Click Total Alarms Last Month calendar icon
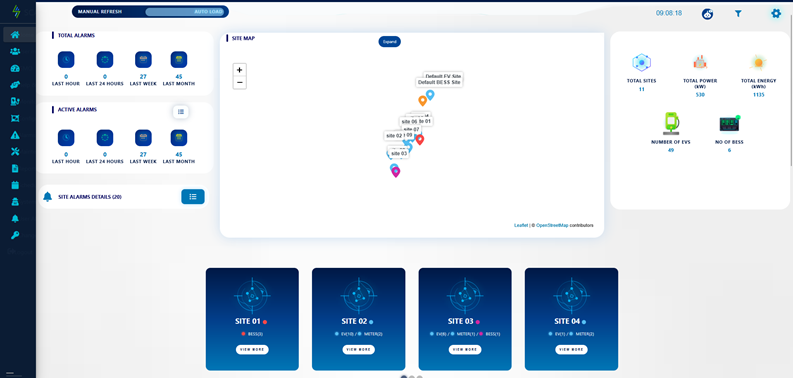Viewport: 793px width, 378px height. (179, 60)
